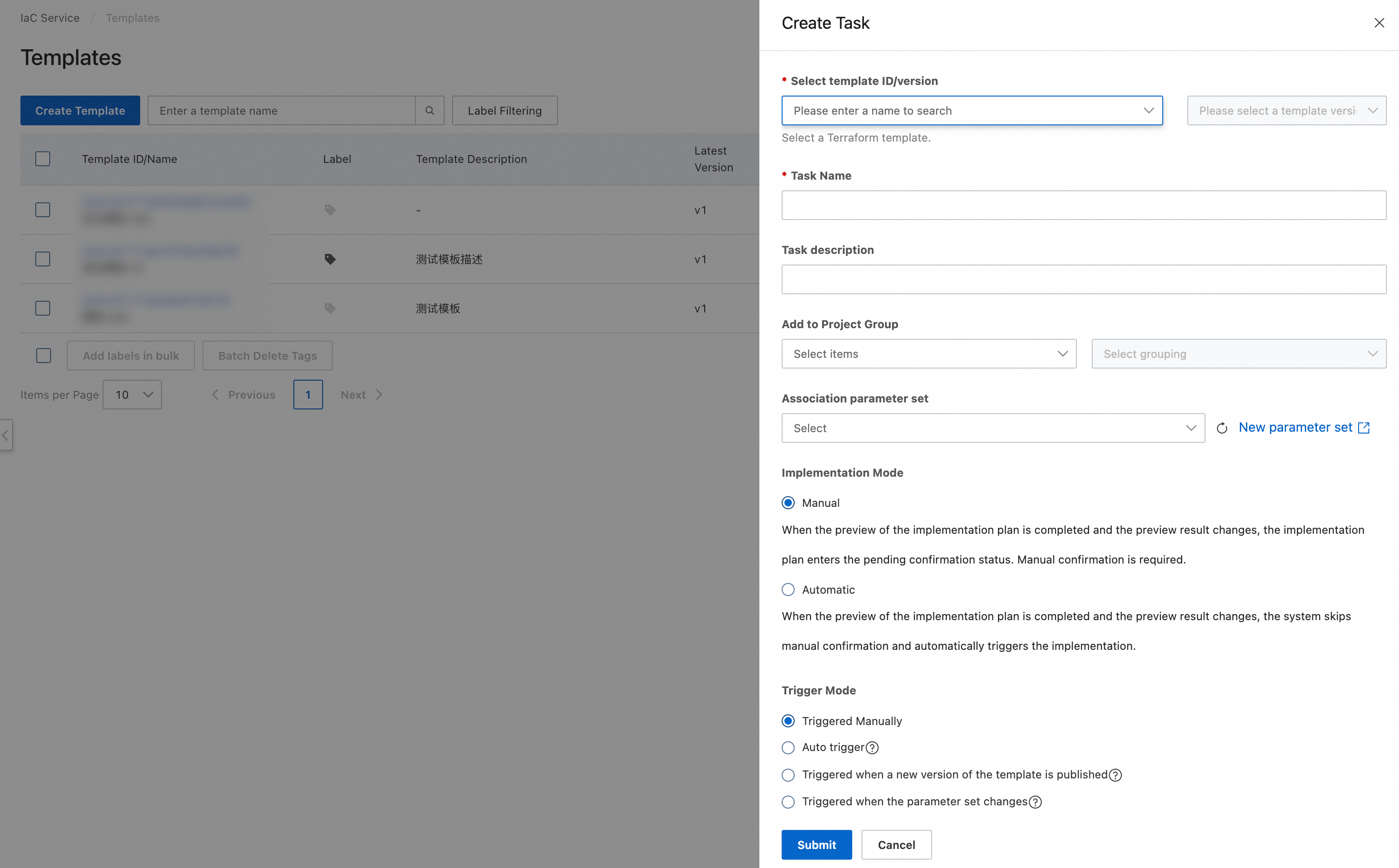Open the Items per Page dropdown

(132, 395)
